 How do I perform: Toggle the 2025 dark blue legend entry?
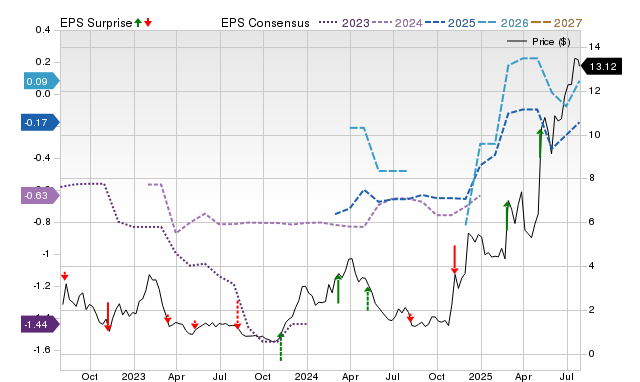pos(450,23)
